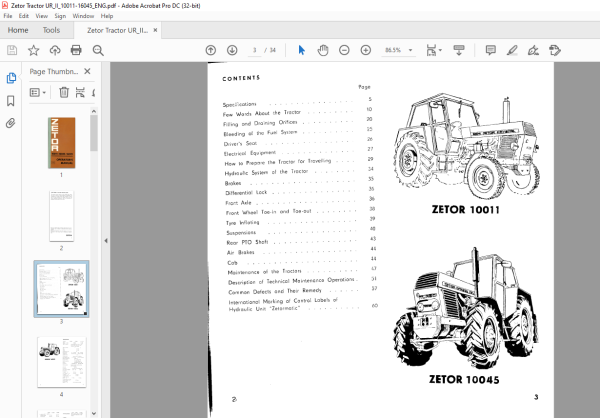Click the thumbnail panel scrollbar handle

tap(94, 133)
